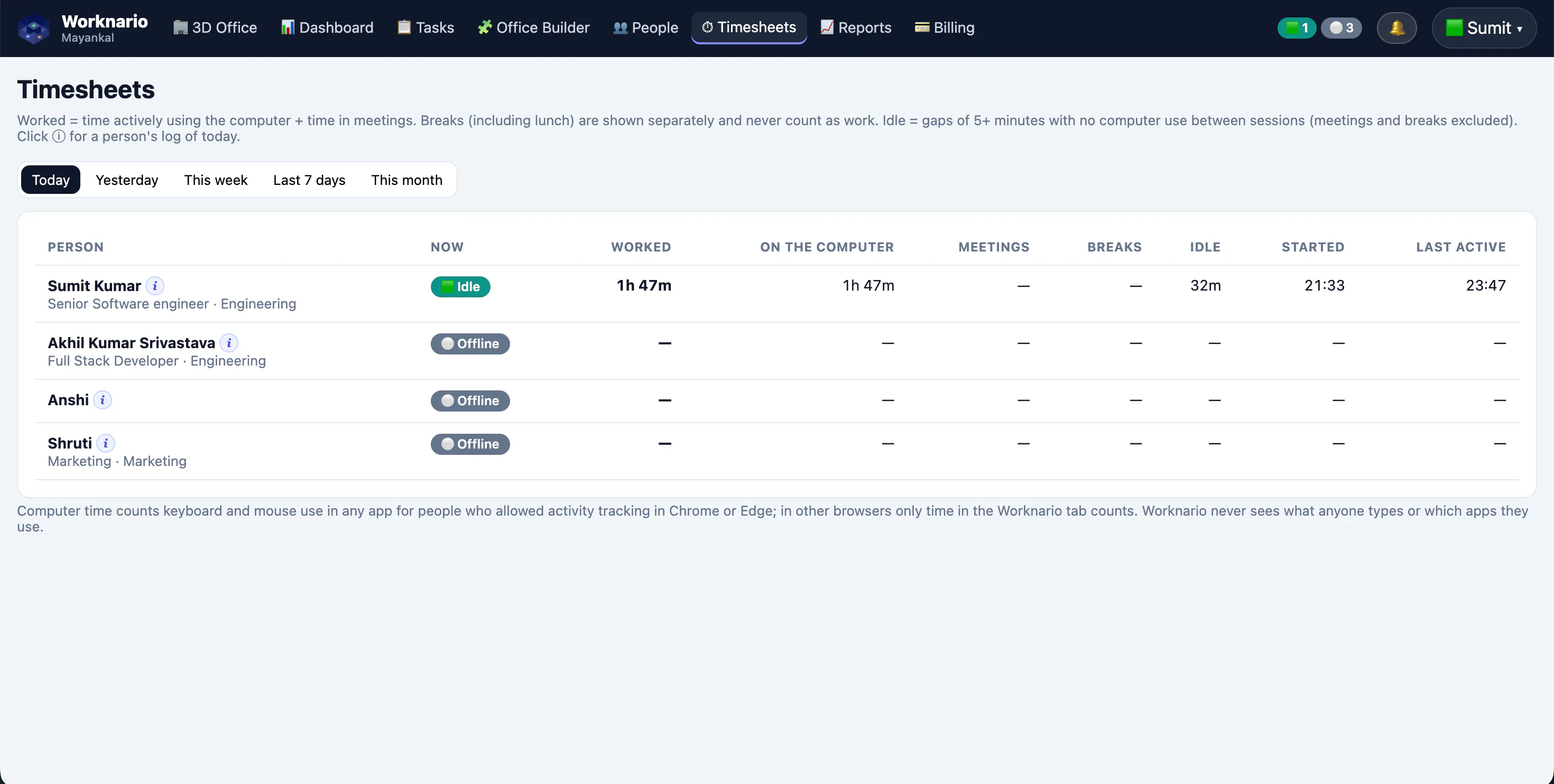
Task: Open Office Builder
Action: coord(533,28)
